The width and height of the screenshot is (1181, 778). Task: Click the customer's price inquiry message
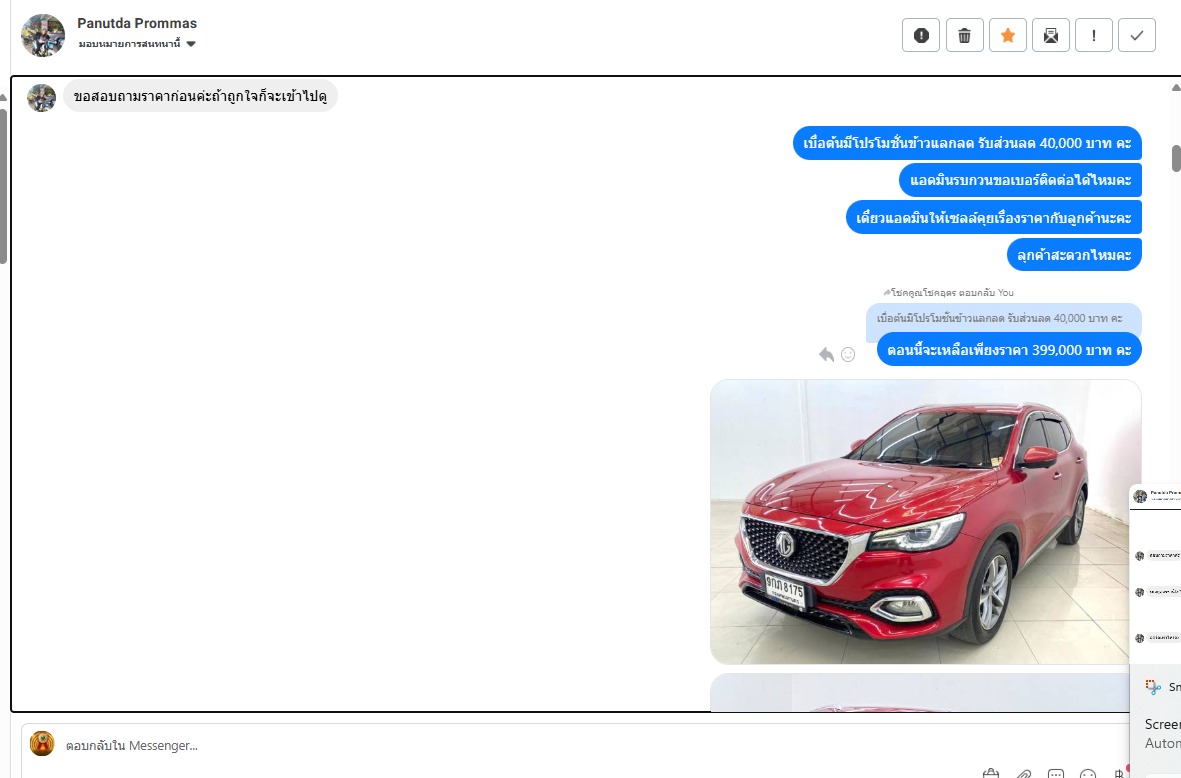click(x=200, y=97)
